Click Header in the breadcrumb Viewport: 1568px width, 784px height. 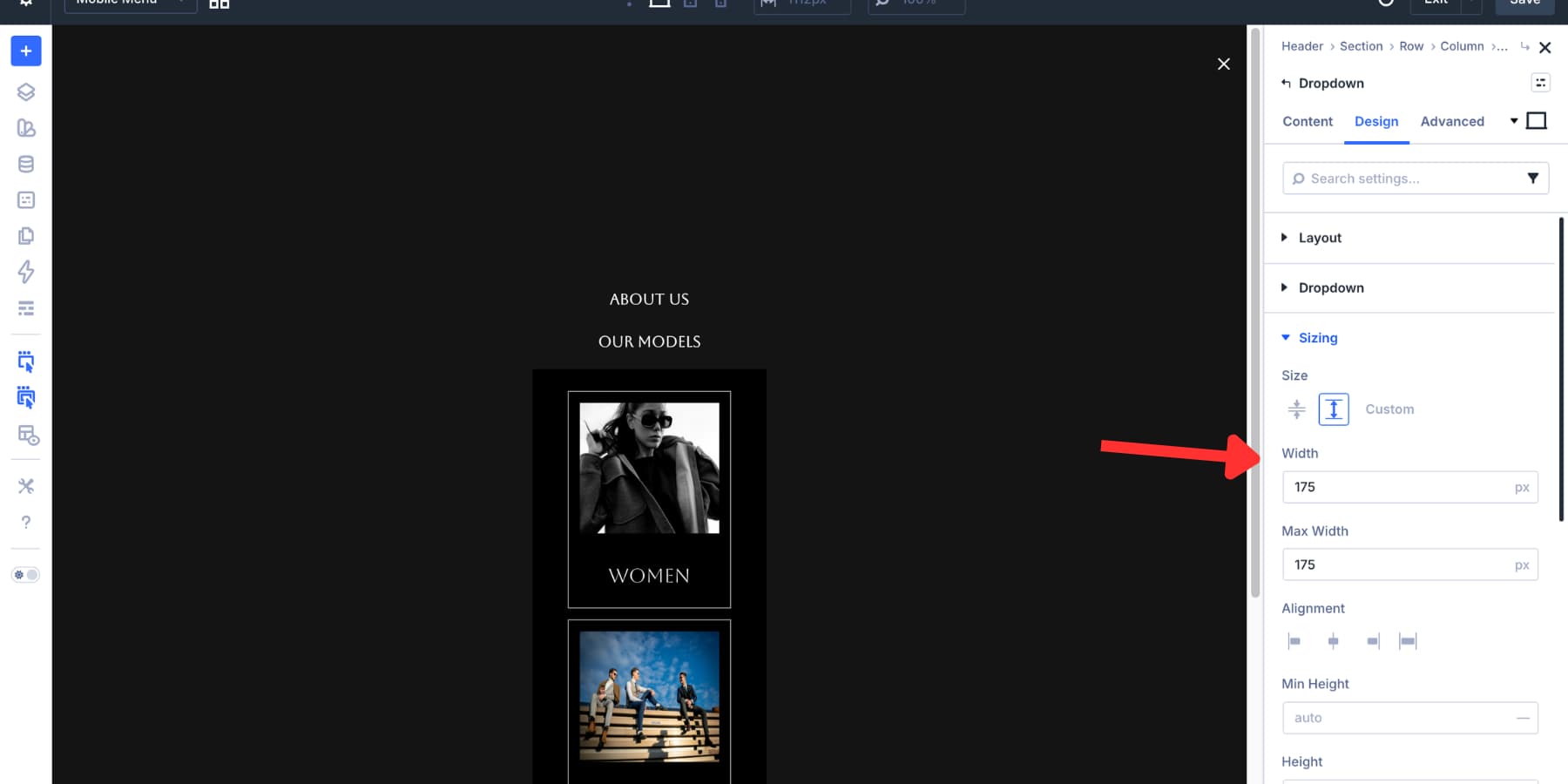[x=1302, y=46]
